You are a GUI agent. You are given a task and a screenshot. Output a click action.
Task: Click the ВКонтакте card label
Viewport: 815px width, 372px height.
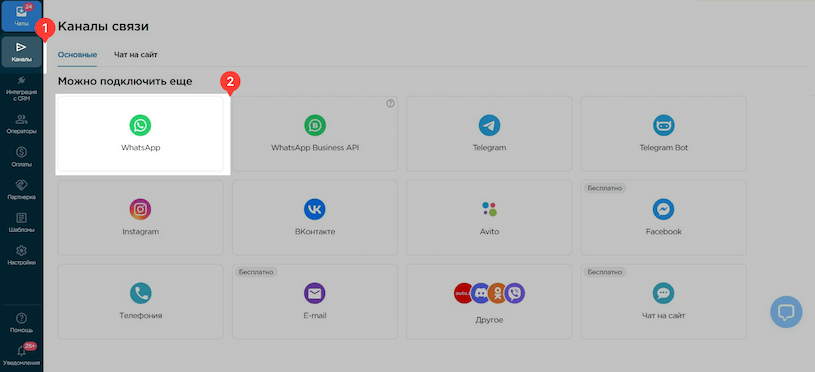pos(315,232)
